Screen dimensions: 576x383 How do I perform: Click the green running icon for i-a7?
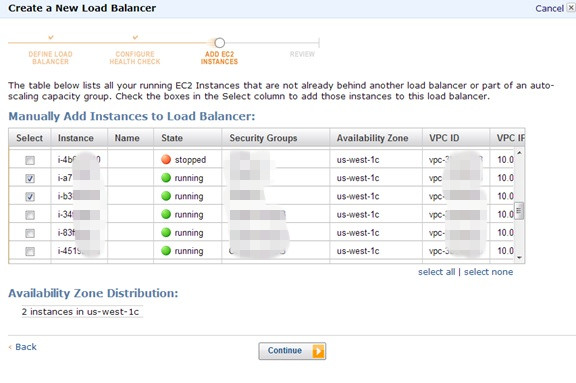[x=166, y=178]
